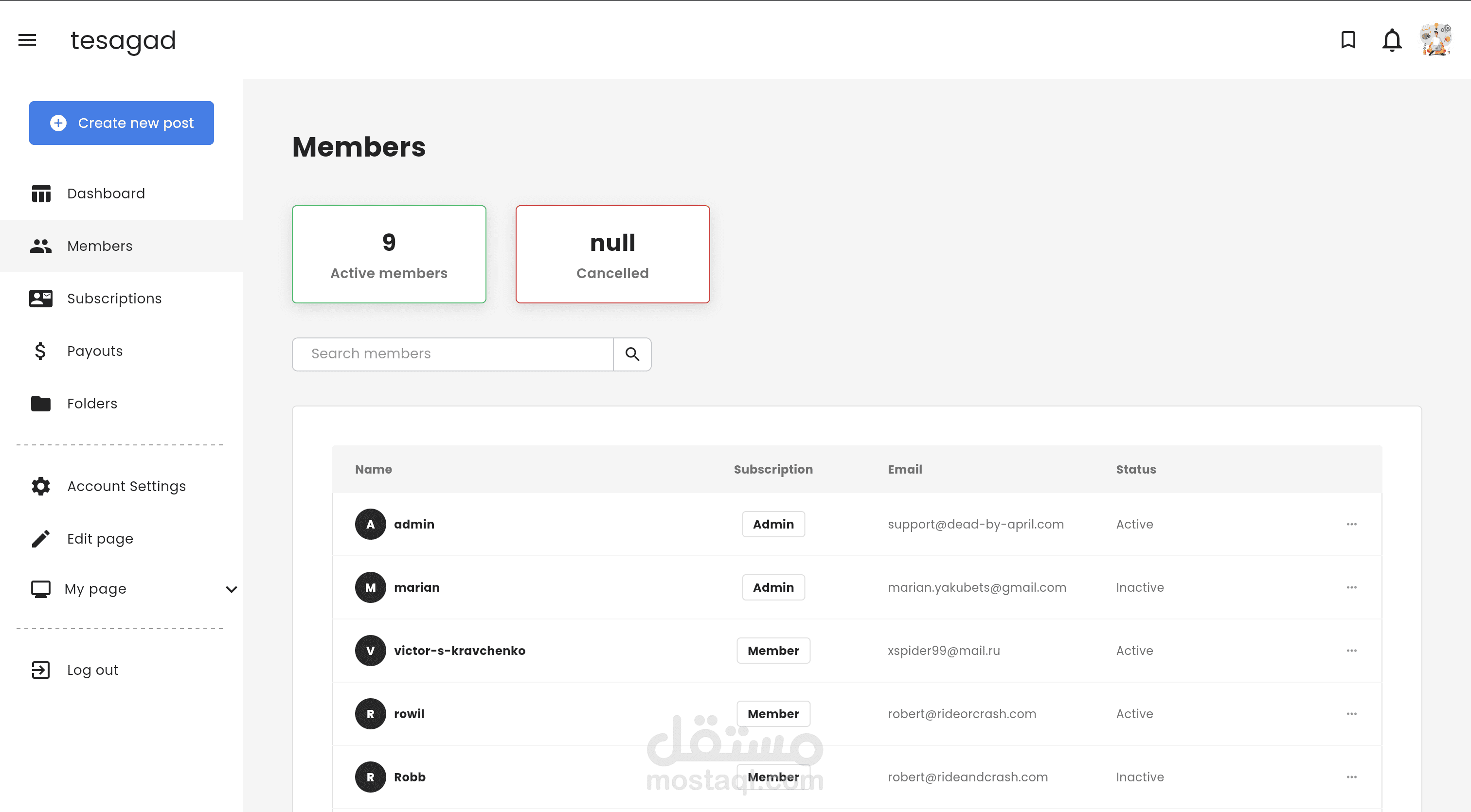This screenshot has height=812, width=1471.
Task: Click the user profile avatar
Action: coord(1435,40)
